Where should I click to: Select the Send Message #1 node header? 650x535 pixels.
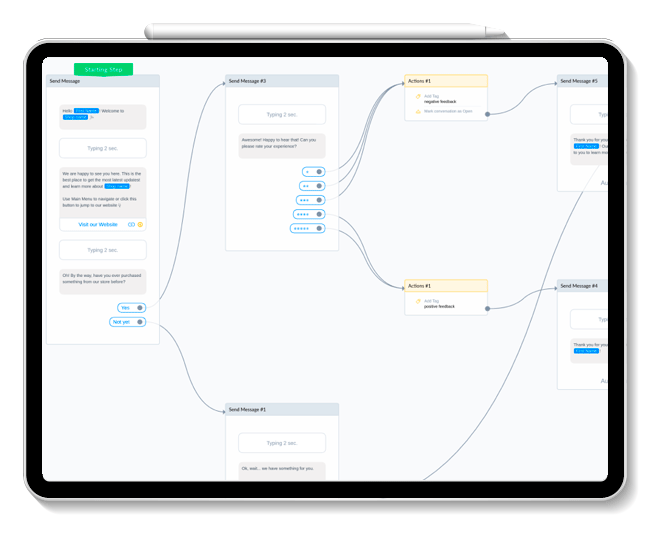282,410
